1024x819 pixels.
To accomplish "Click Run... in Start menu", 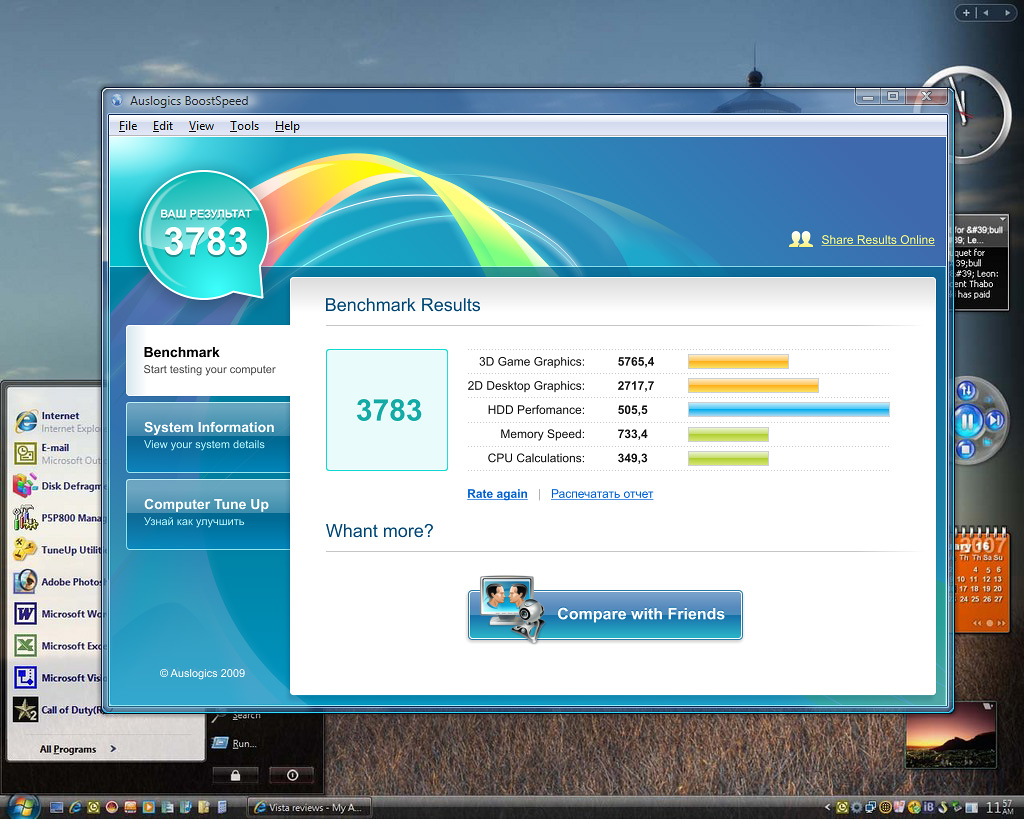I will [x=234, y=743].
